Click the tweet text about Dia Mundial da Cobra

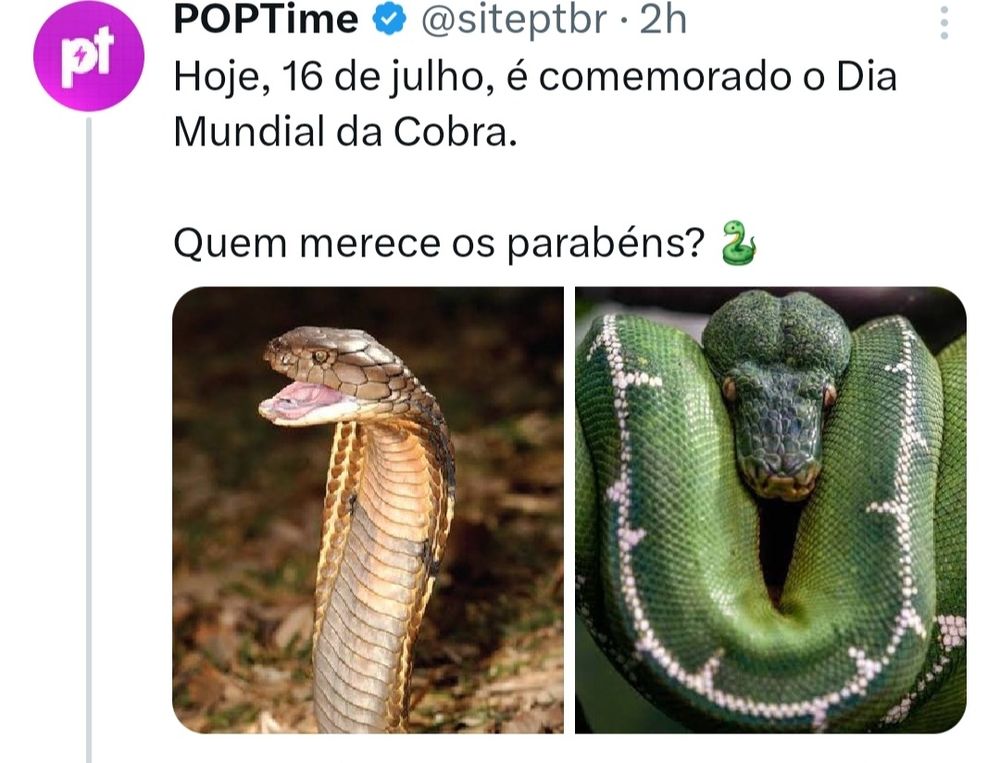534,104
